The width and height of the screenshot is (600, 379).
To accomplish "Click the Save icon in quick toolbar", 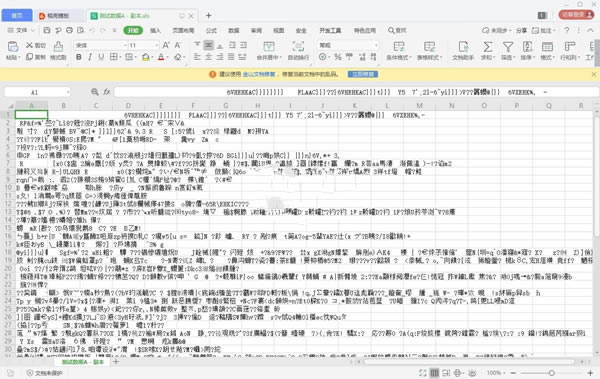I will coord(47,30).
